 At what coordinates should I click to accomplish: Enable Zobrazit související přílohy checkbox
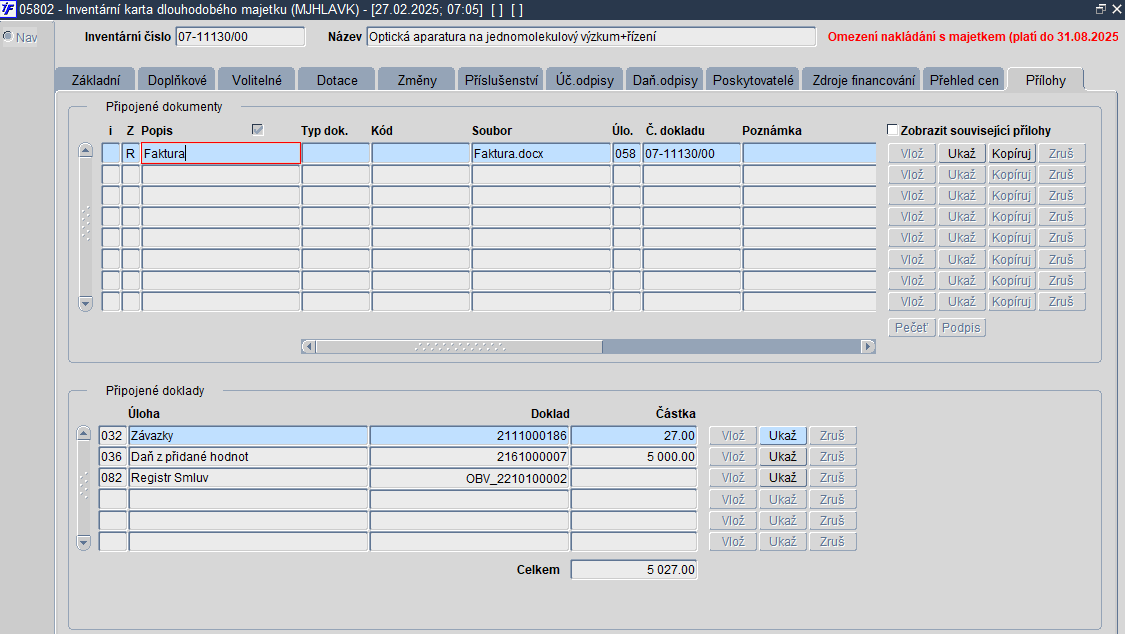click(893, 130)
